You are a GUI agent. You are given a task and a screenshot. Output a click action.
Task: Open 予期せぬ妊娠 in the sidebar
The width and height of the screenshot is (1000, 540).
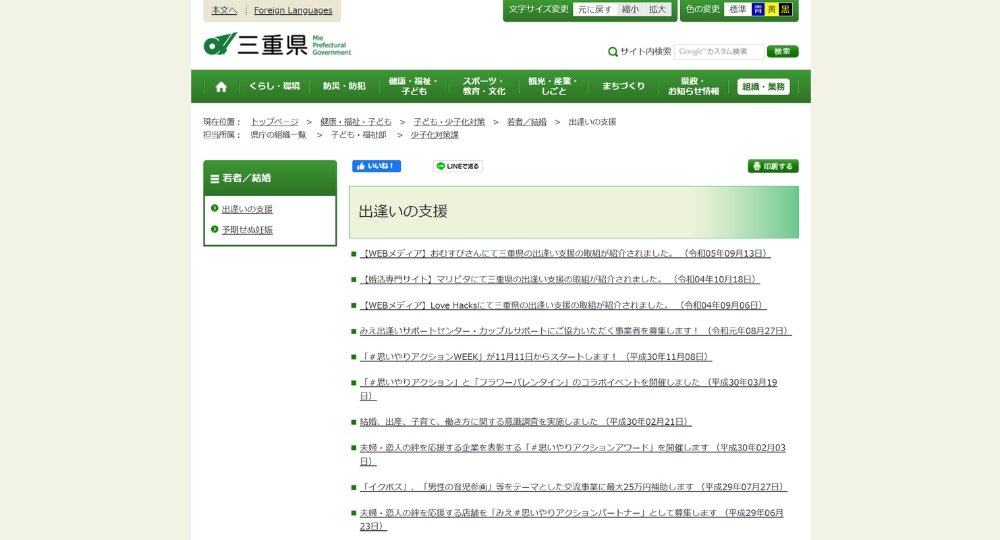247,230
